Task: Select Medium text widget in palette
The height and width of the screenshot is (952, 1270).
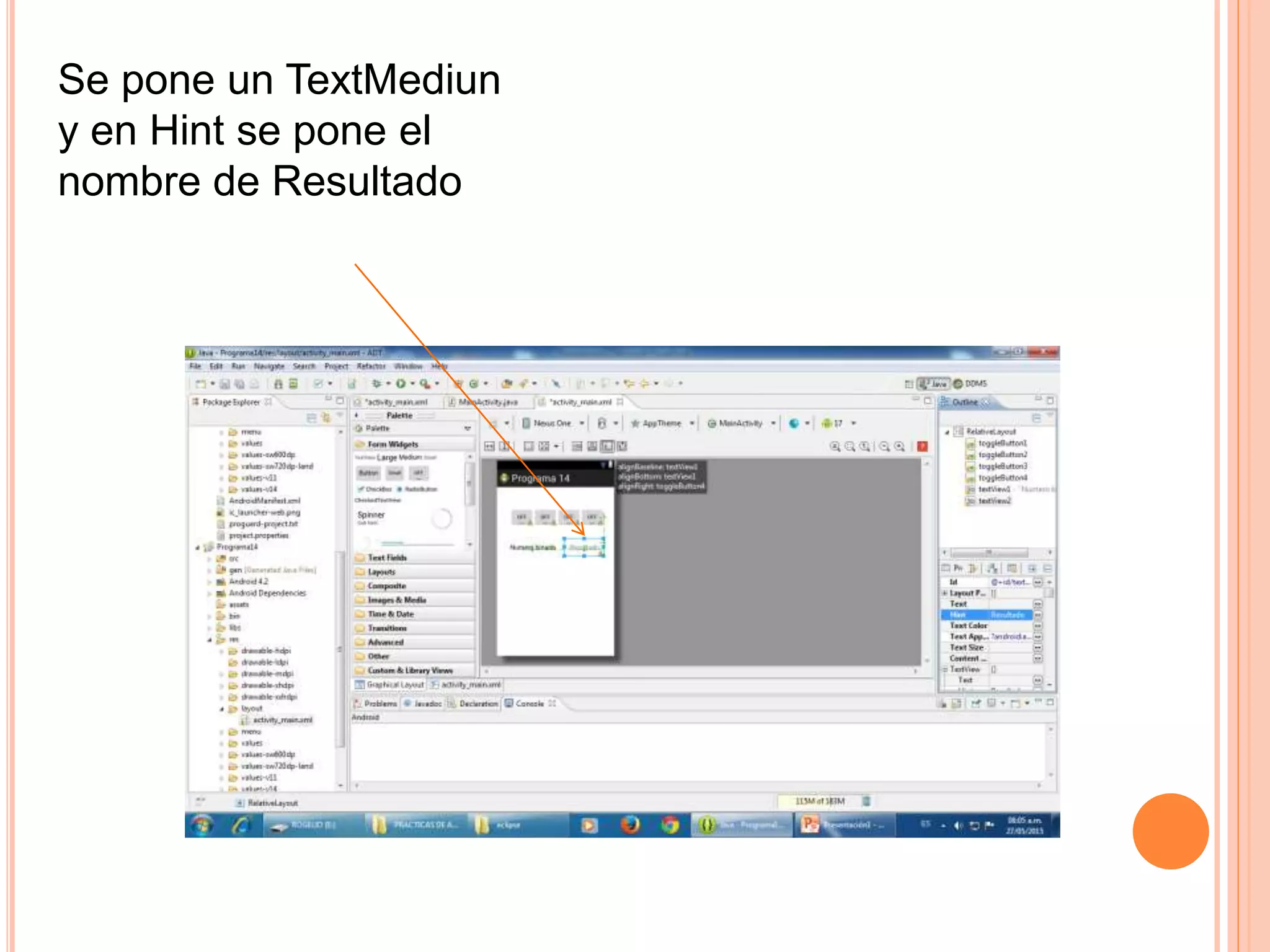Action: [410, 457]
